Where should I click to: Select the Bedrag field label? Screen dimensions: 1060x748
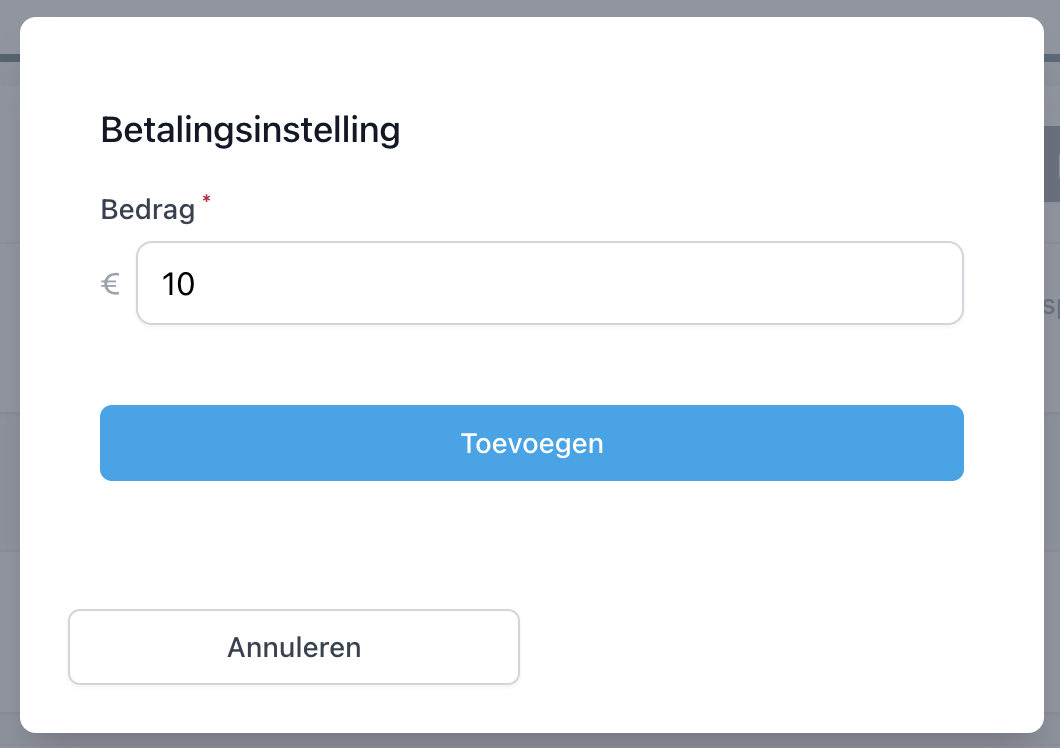(x=147, y=210)
